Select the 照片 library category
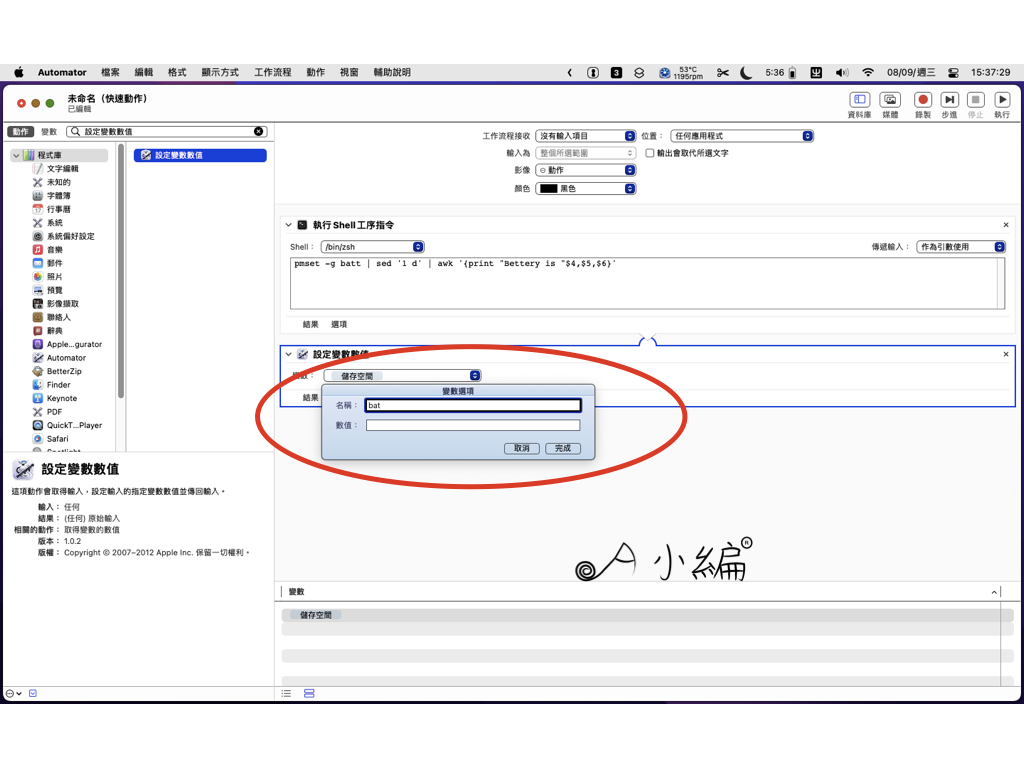Image resolution: width=1024 pixels, height=768 pixels. pos(54,277)
